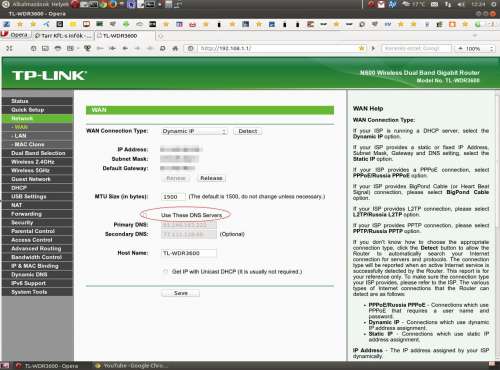Image resolution: width=500 pixels, height=370 pixels.
Task: Focus the Google search box
Action: coord(416,48)
